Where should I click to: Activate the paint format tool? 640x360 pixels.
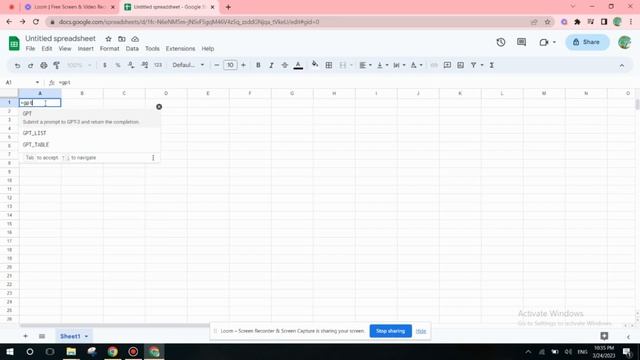click(x=57, y=65)
